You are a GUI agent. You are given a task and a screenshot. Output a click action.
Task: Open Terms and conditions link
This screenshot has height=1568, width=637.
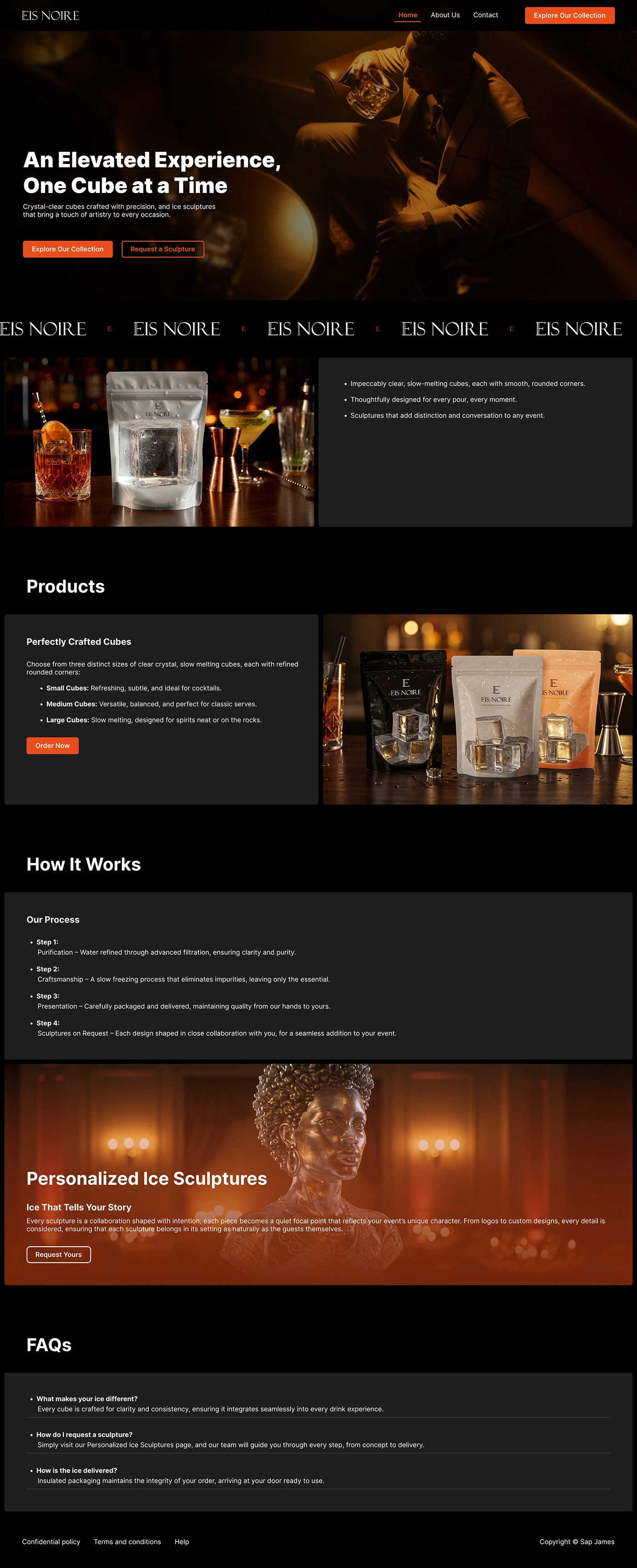coord(127,1542)
